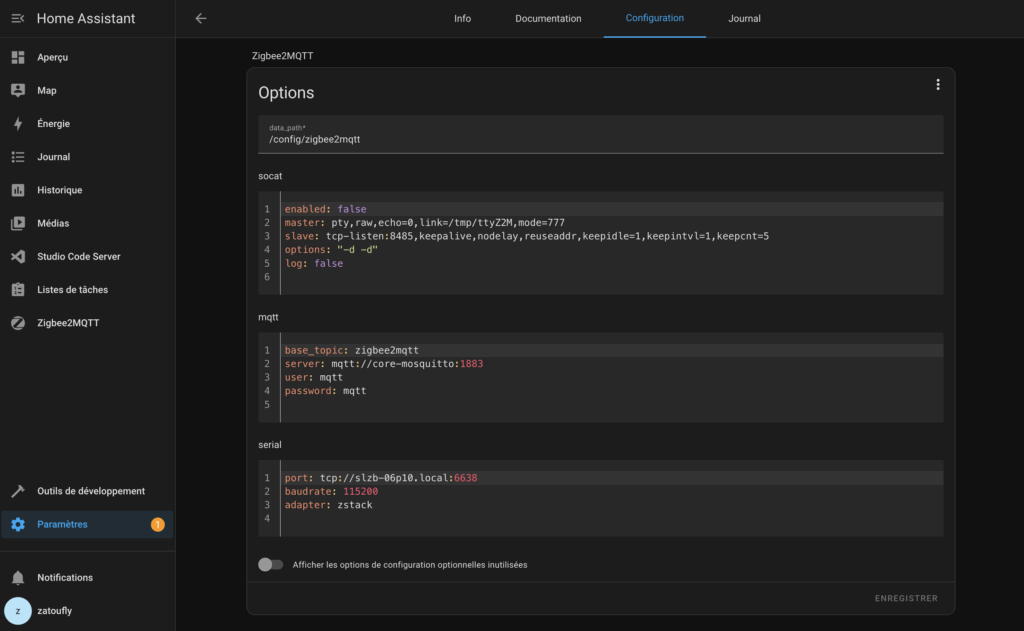Click the Home Assistant title
The image size is (1024, 631).
[x=86, y=18]
